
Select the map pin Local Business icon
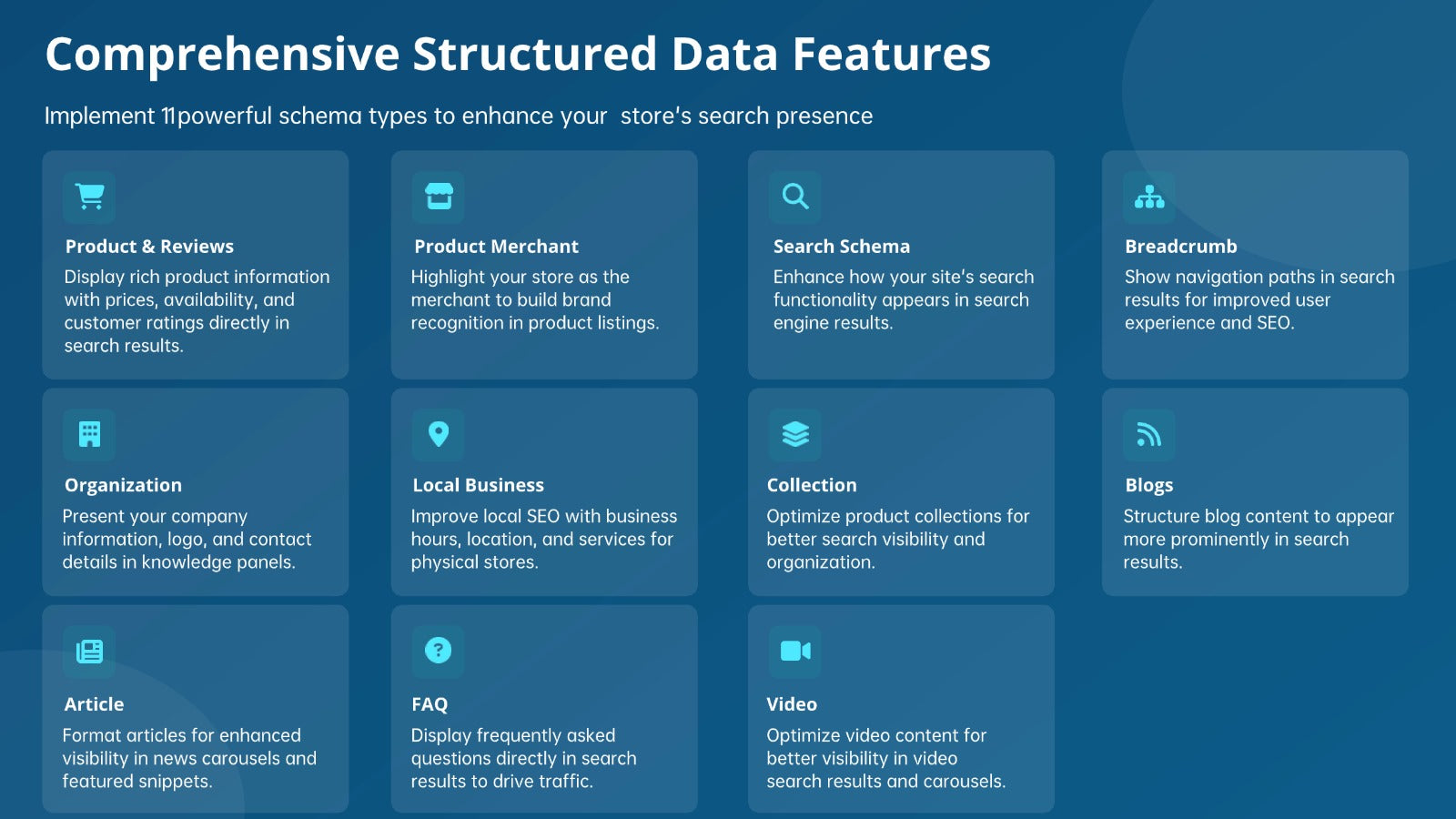[x=438, y=434]
